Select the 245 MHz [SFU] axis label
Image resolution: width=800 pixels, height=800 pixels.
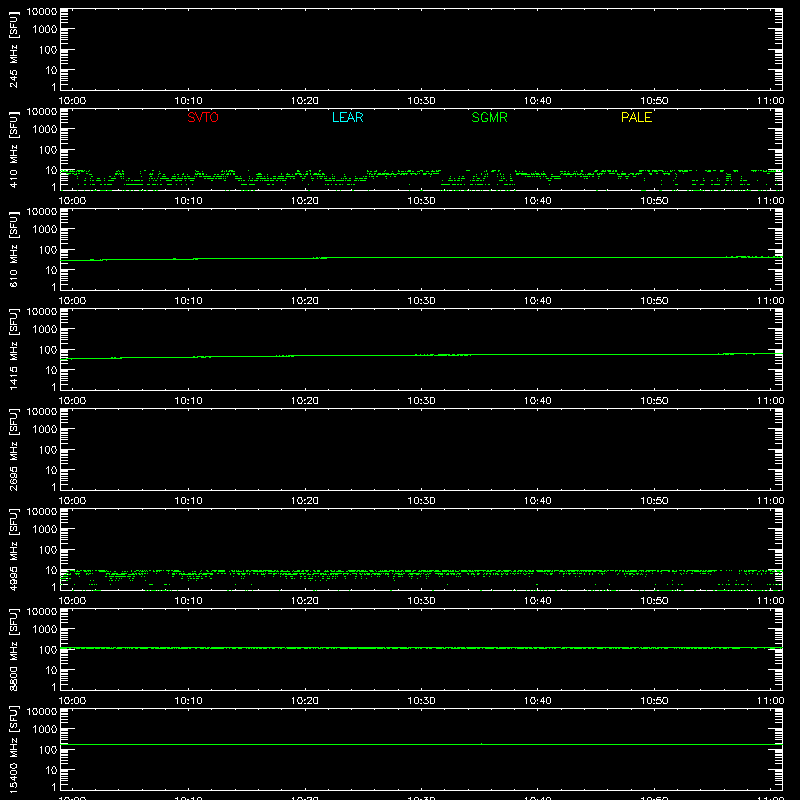[13, 49]
